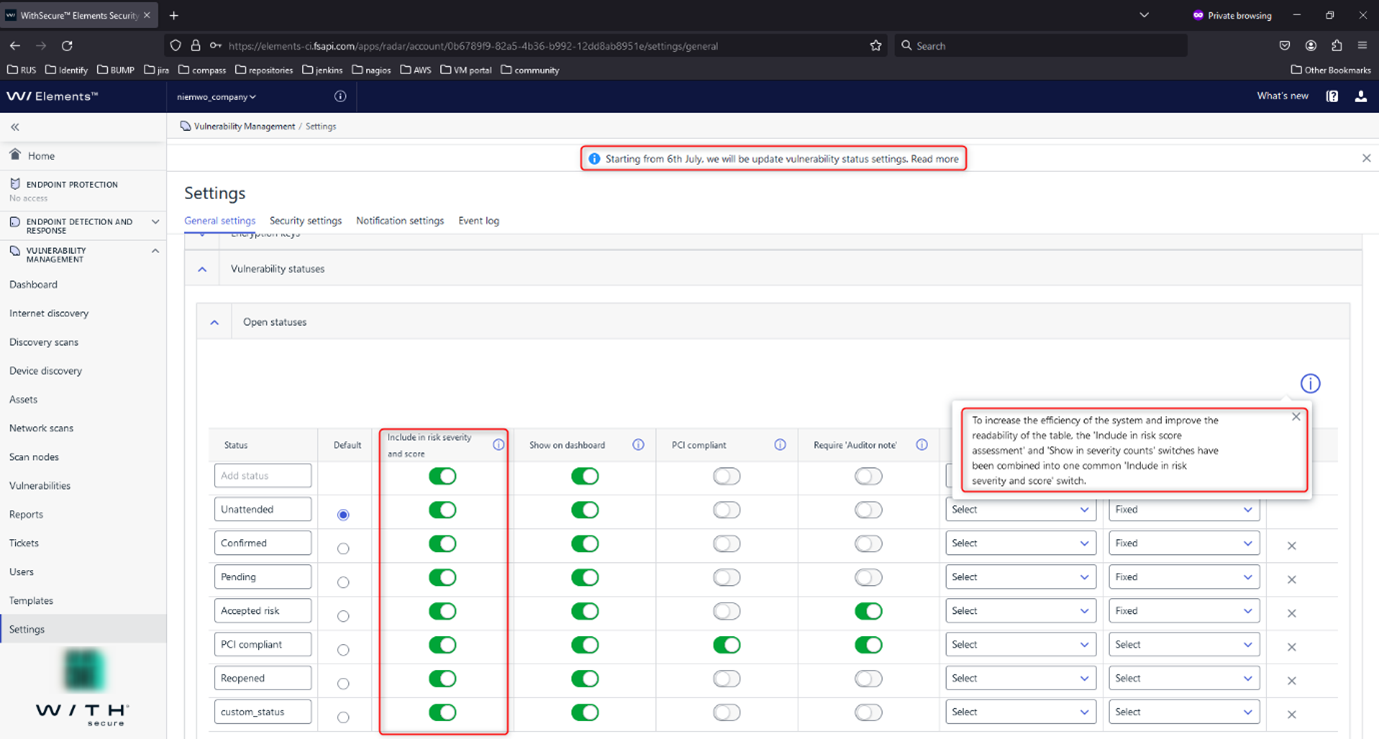Click info icon beside Show on dashboard

coord(638,445)
